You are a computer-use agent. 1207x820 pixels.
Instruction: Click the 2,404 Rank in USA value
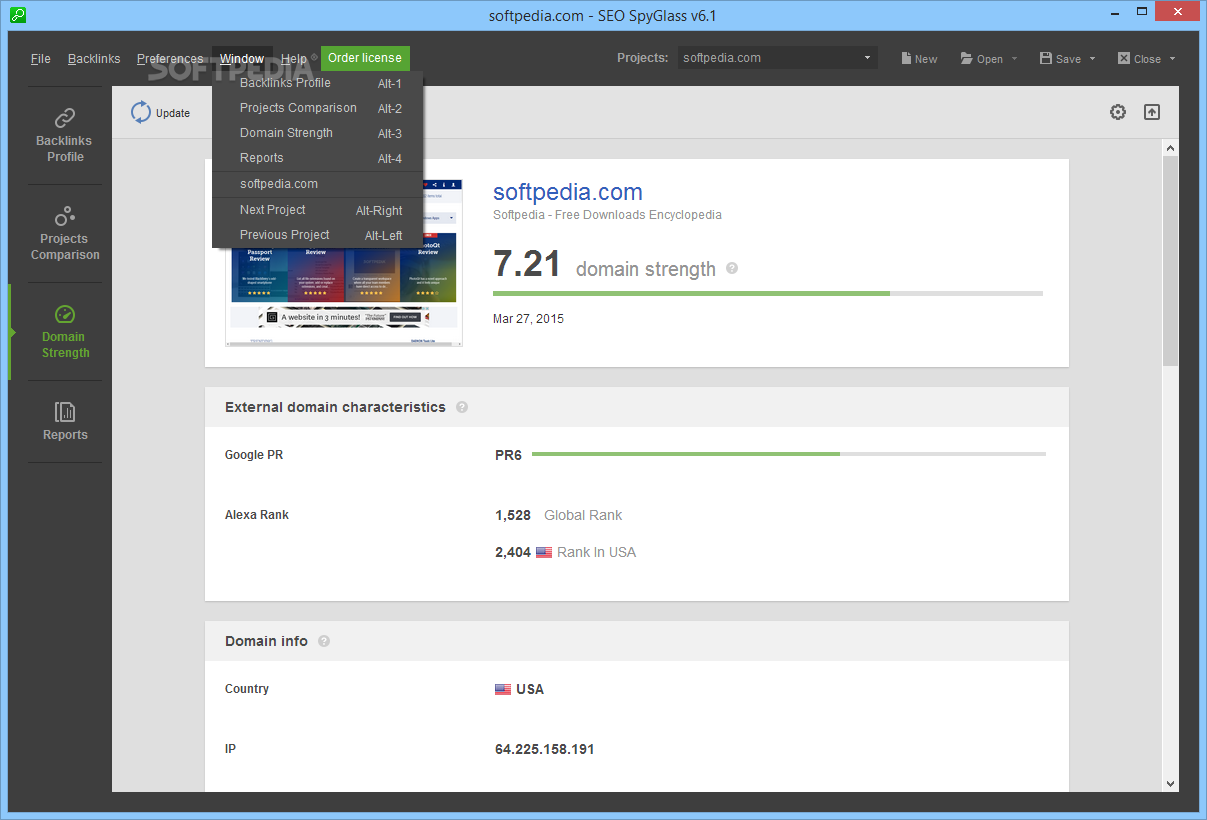[513, 552]
